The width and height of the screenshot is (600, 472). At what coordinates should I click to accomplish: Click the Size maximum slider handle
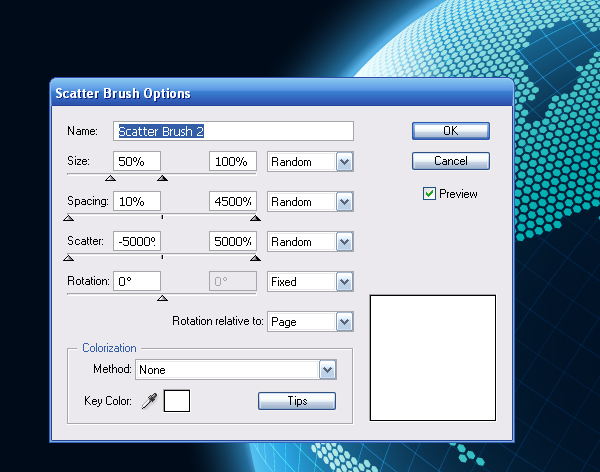(x=163, y=178)
